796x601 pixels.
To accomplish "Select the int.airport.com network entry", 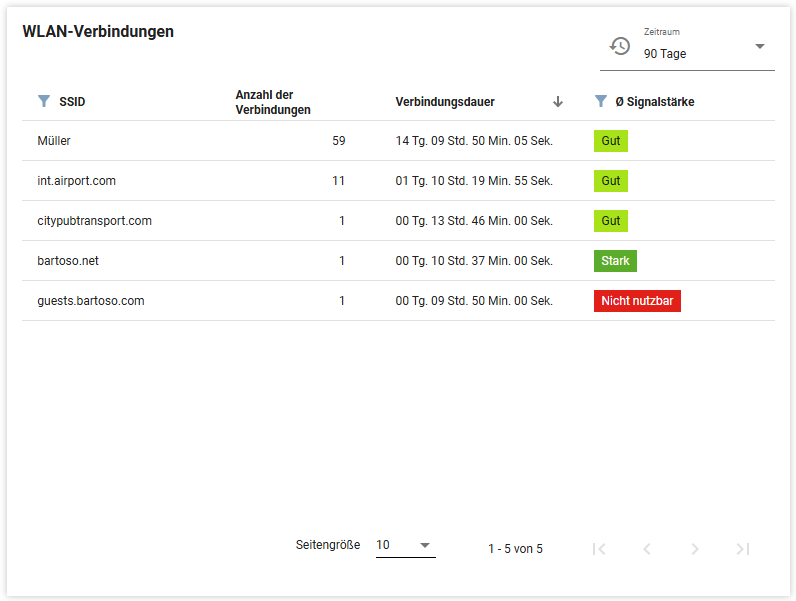I will point(76,181).
